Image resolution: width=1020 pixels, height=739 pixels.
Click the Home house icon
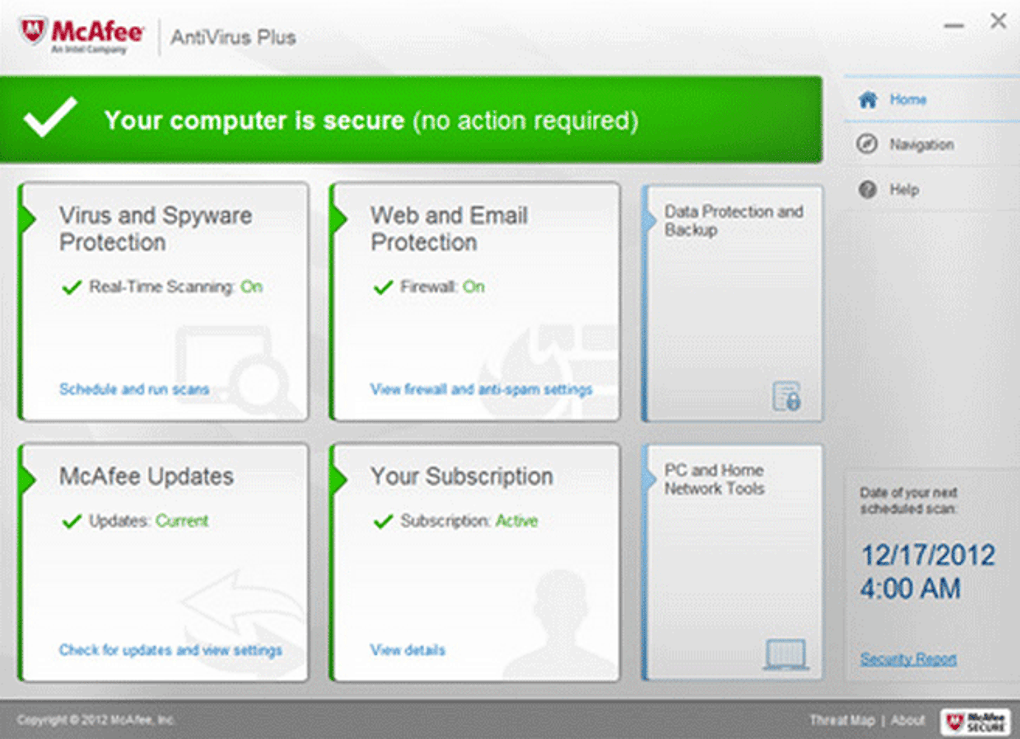(868, 100)
